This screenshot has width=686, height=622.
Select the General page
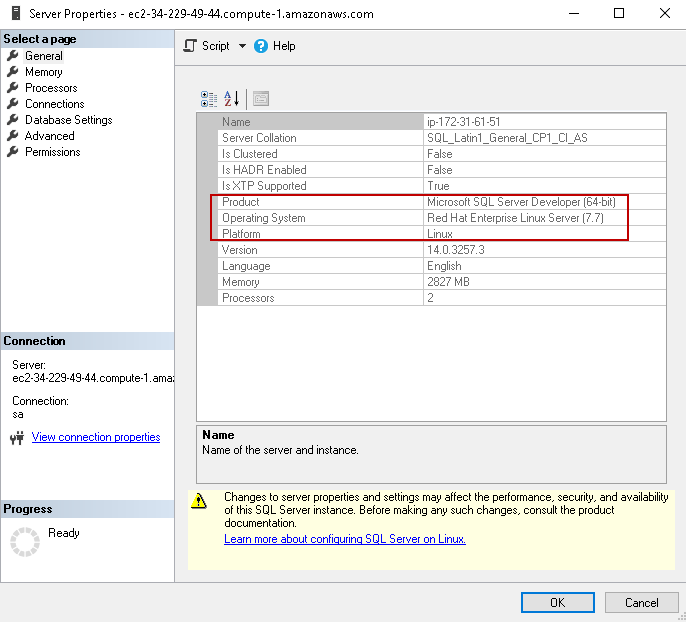tap(44, 56)
